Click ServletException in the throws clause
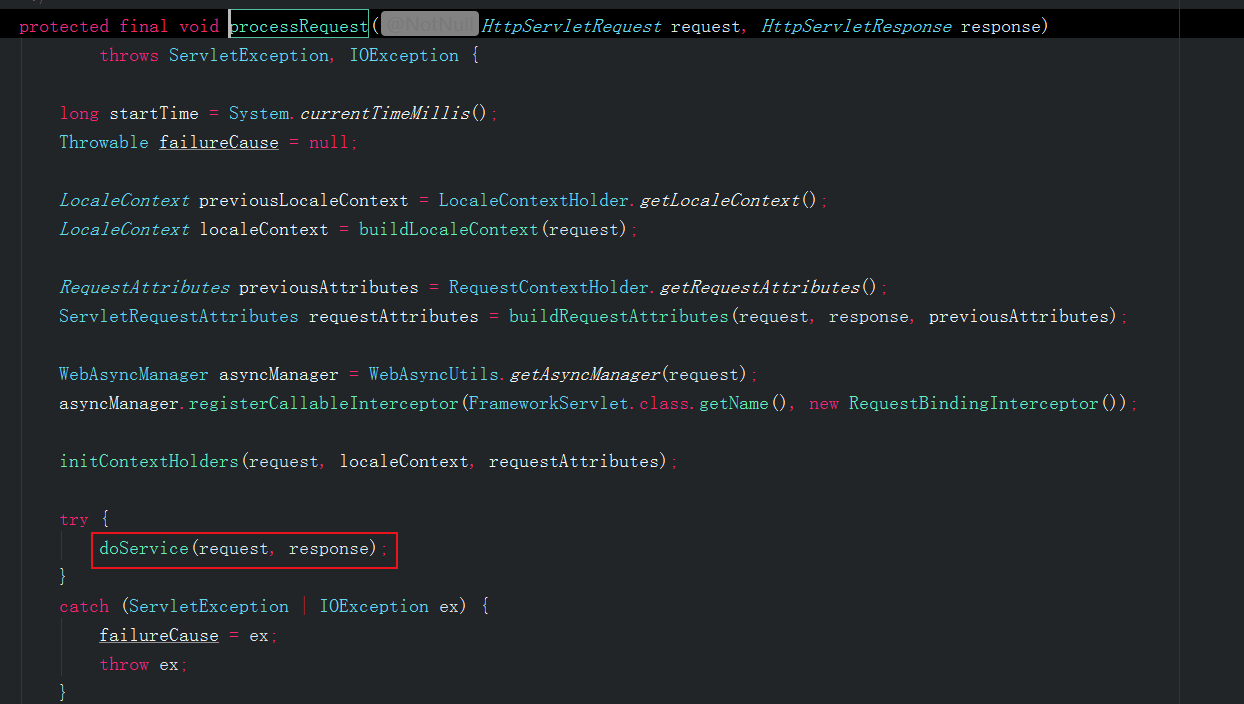1244x704 pixels. click(248, 55)
